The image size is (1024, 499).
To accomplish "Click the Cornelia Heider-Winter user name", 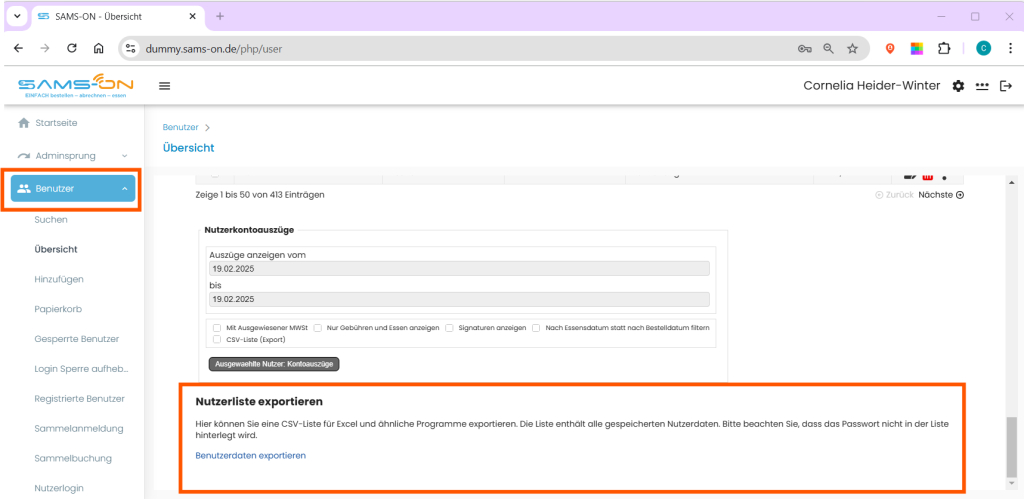I will 871,86.
